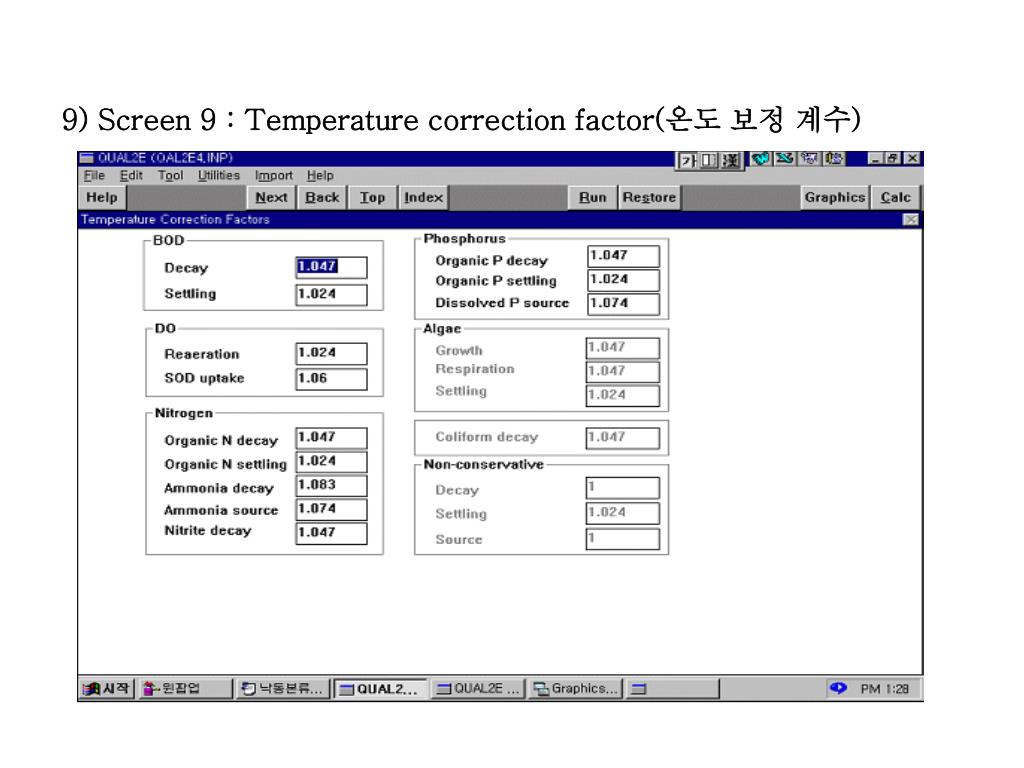Click the half/full width IME icon

pyautogui.click(x=709, y=160)
